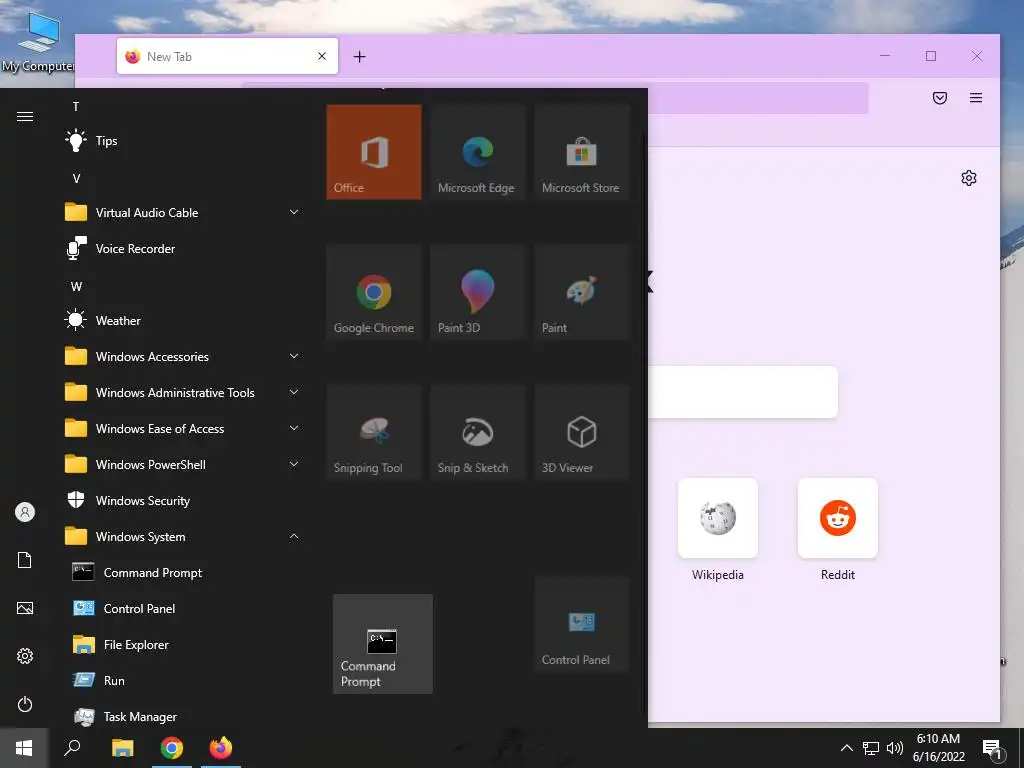Launch the Snipping Tool tile

click(x=374, y=432)
